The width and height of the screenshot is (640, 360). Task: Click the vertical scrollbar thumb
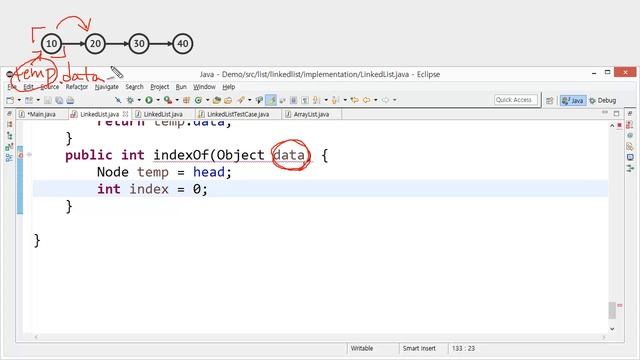point(612,310)
